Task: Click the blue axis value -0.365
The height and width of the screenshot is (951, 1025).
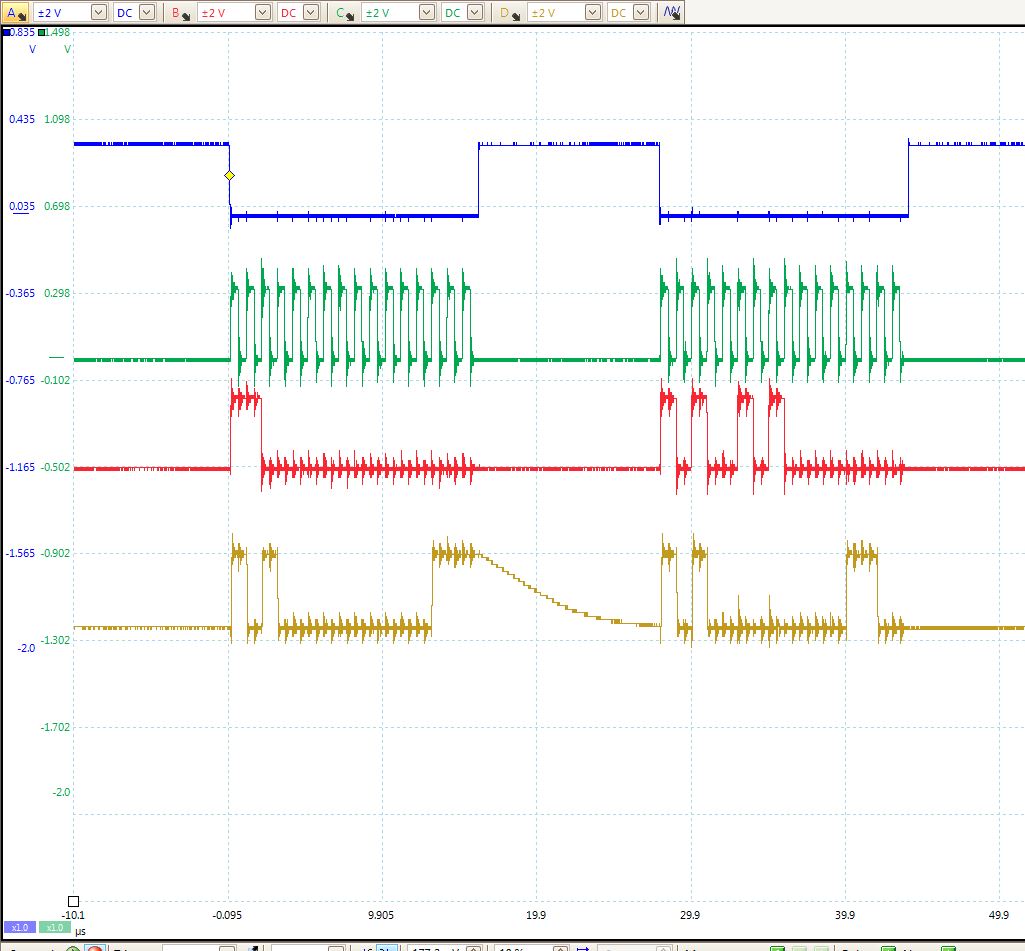Action: pyautogui.click(x=20, y=293)
